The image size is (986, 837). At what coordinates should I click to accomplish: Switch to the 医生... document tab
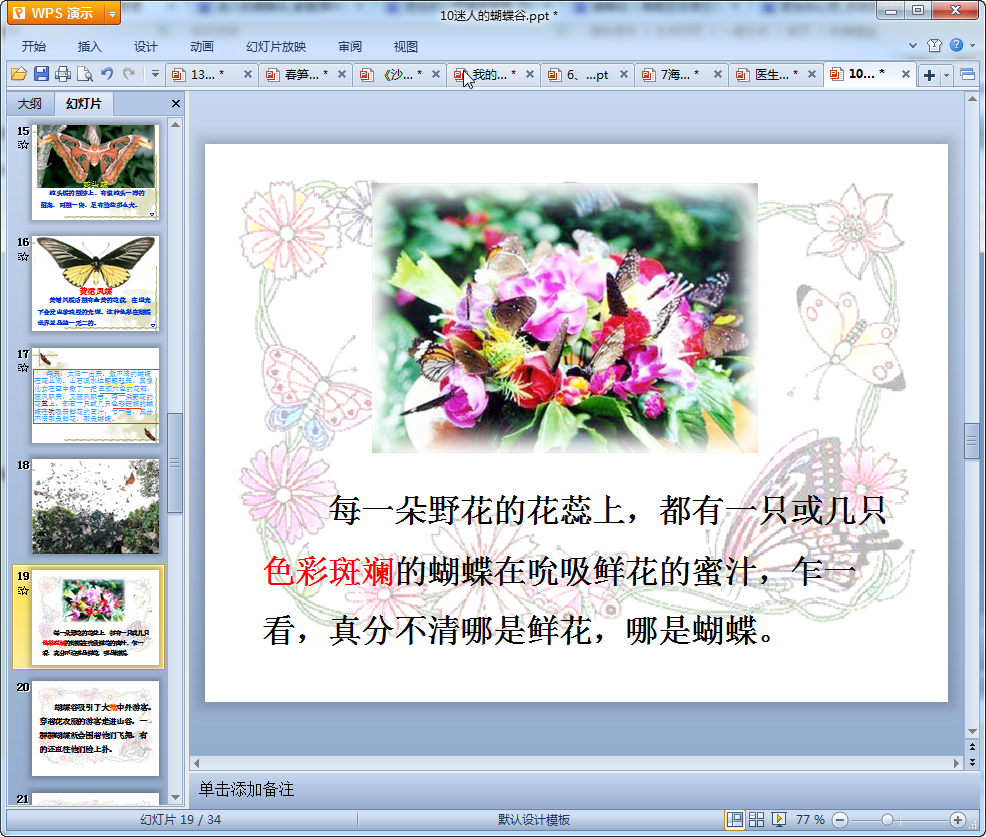[x=773, y=75]
